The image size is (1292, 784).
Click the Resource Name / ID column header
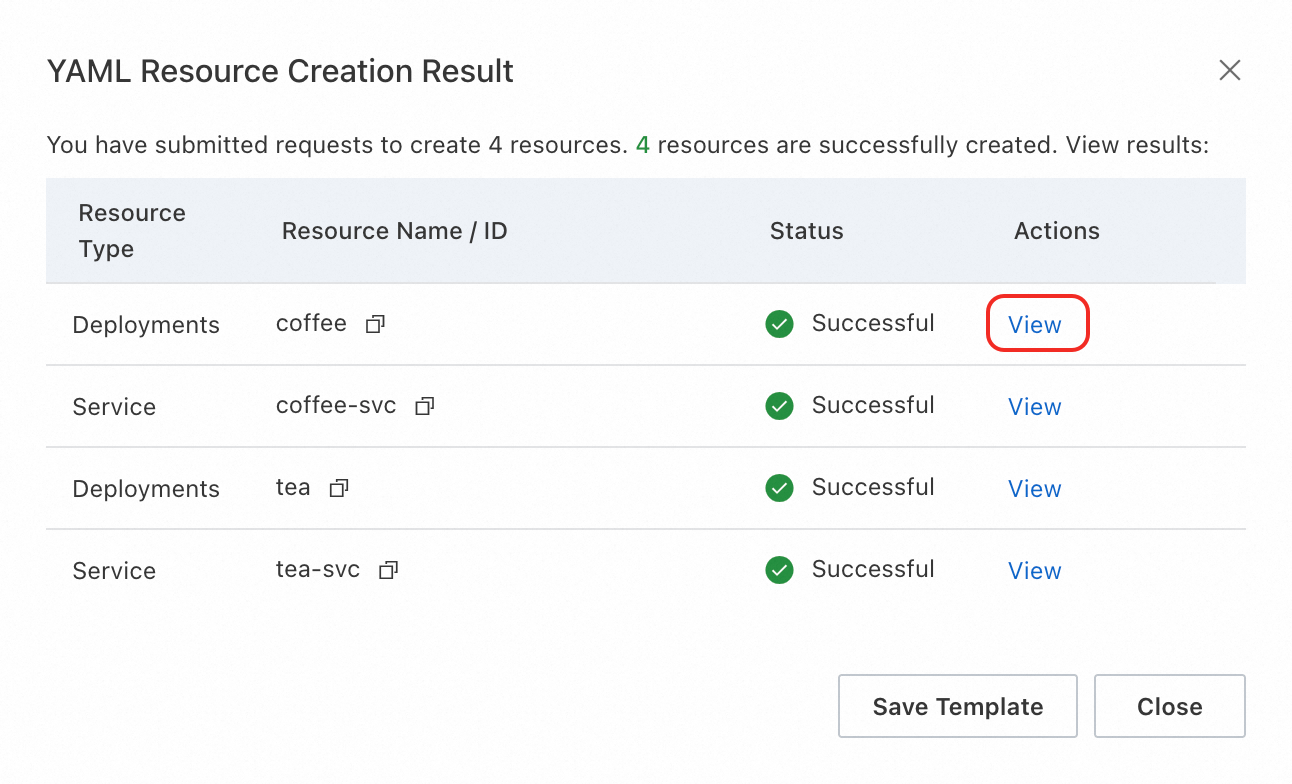[x=394, y=231]
